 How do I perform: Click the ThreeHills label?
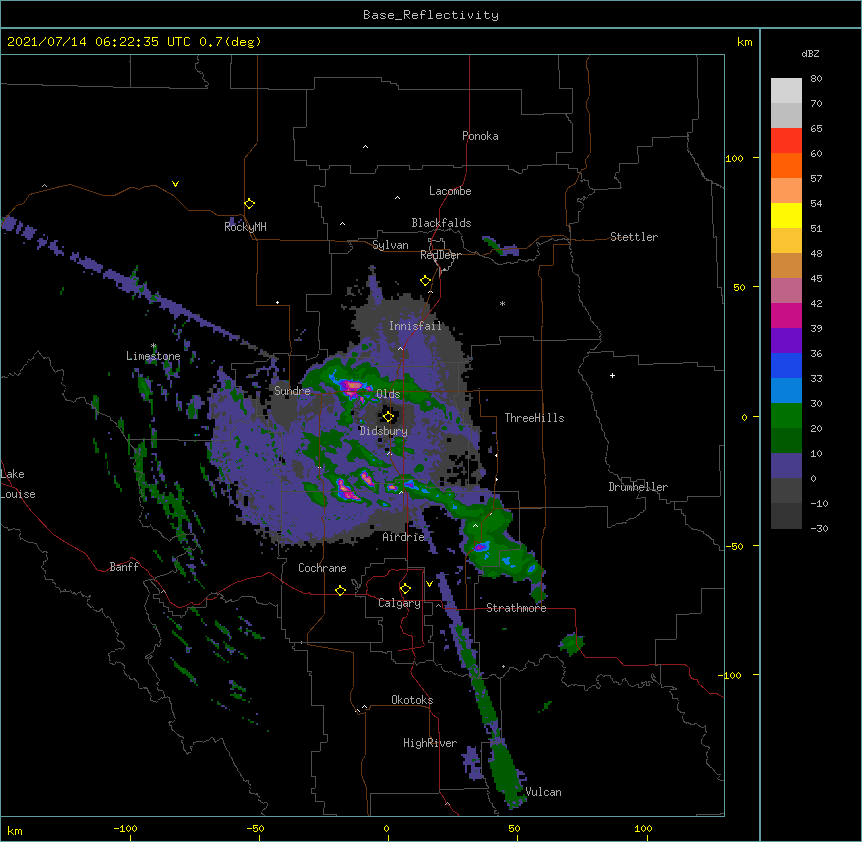[x=534, y=418]
